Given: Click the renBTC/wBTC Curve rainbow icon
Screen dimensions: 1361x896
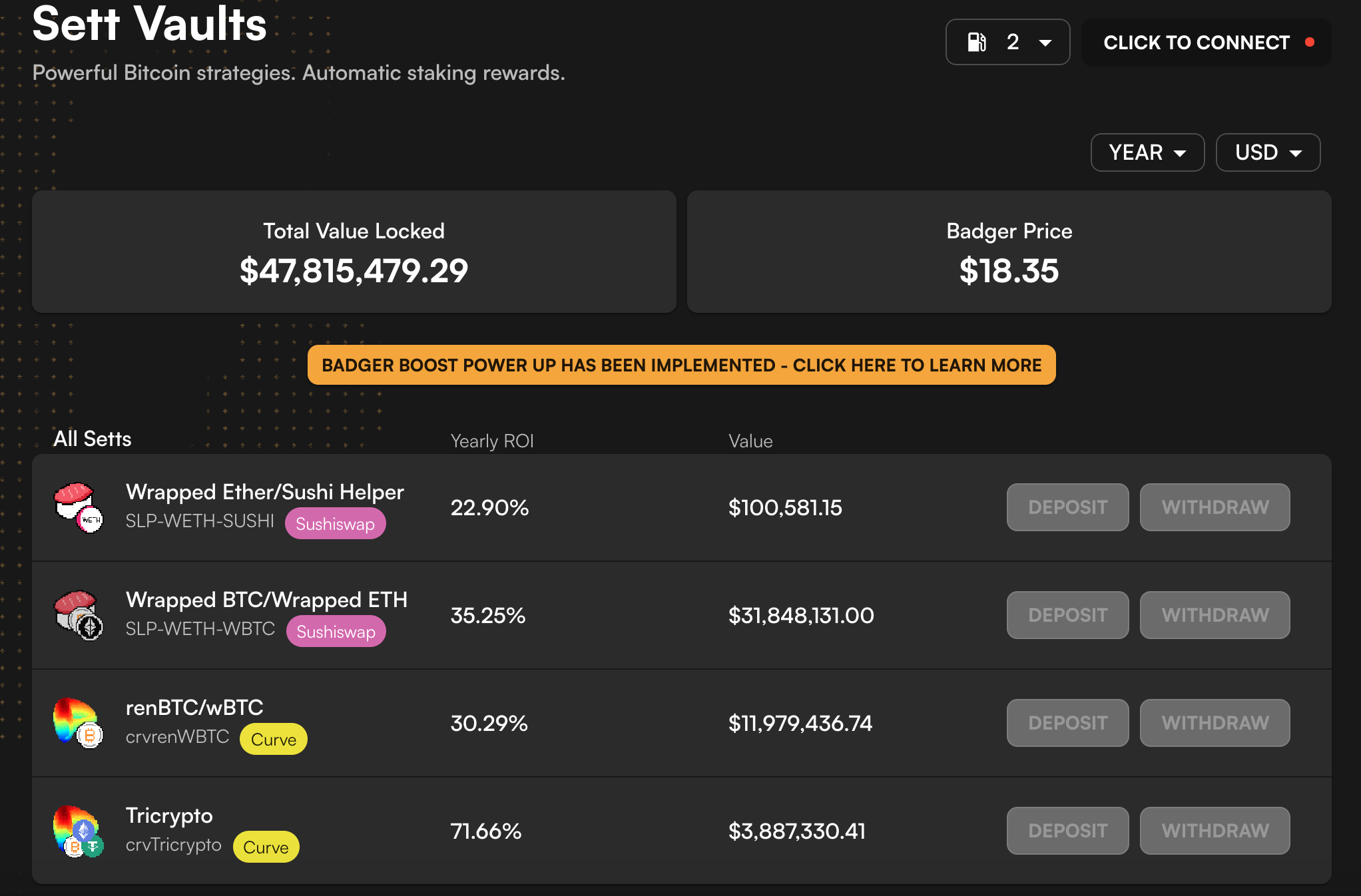Looking at the screenshot, I should (x=79, y=724).
